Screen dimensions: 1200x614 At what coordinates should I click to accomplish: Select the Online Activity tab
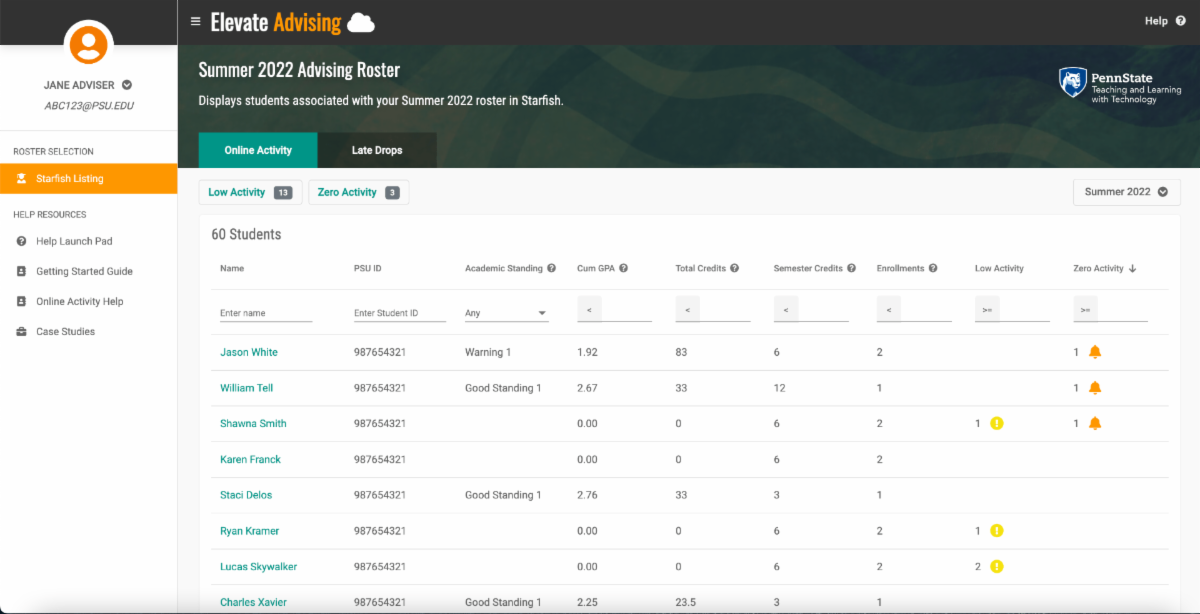[258, 150]
